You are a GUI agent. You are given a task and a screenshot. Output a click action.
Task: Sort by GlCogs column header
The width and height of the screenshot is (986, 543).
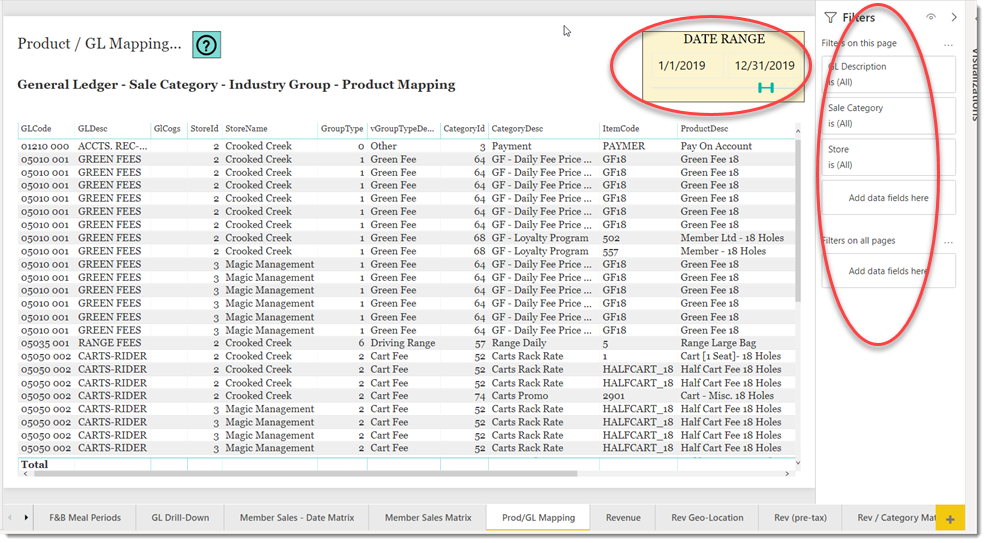click(167, 129)
